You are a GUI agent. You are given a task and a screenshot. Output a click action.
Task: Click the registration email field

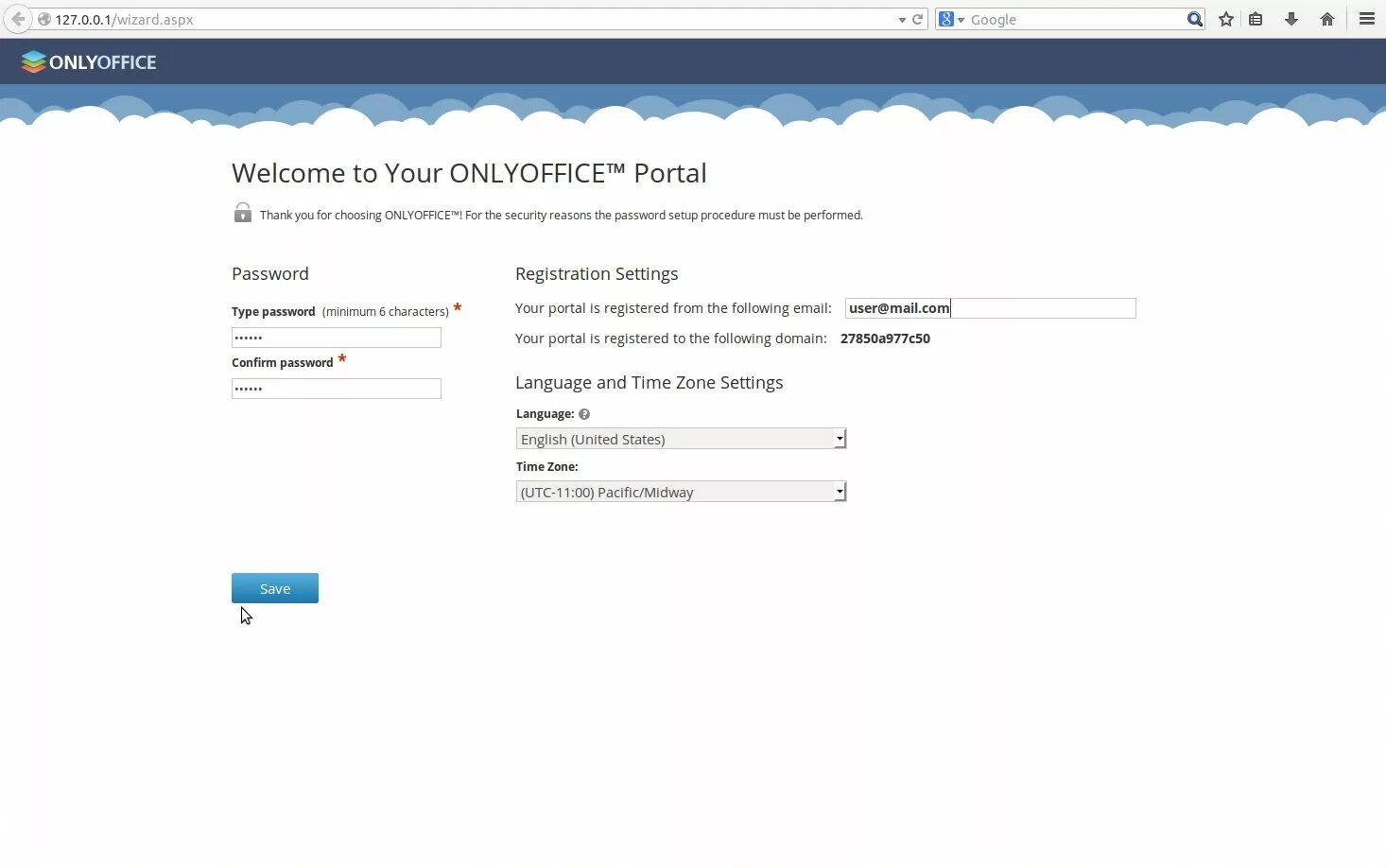[x=990, y=308]
